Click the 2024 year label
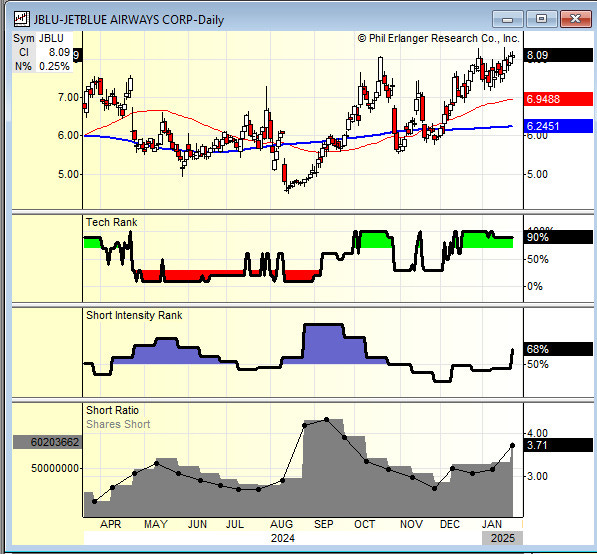This screenshot has width=597, height=554. (283, 538)
